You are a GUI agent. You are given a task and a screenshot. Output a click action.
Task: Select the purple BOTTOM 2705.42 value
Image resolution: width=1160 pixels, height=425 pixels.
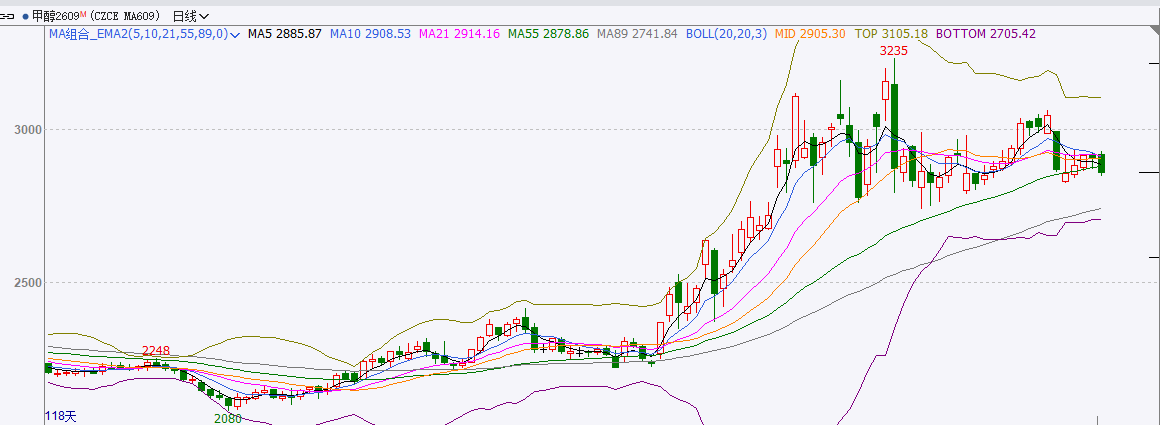(x=986, y=33)
